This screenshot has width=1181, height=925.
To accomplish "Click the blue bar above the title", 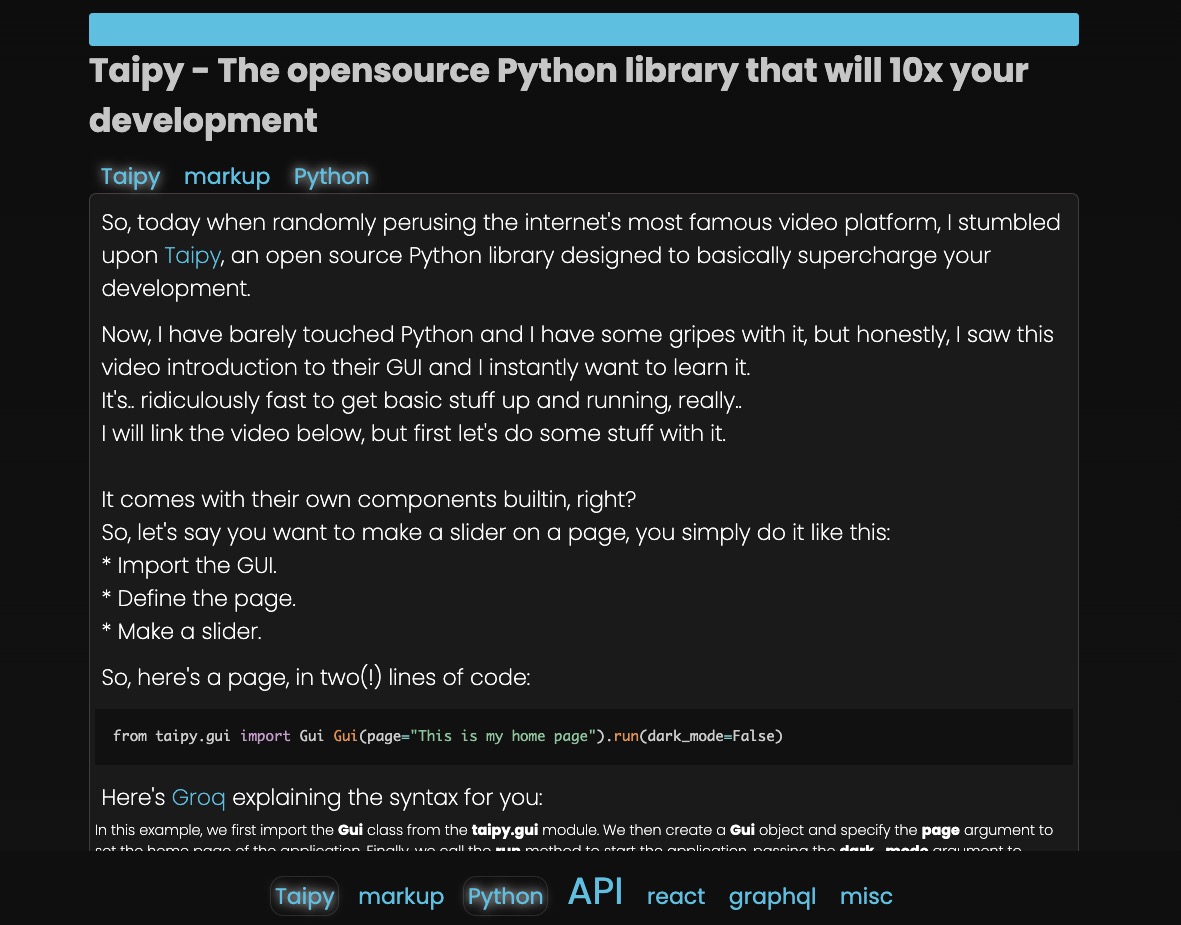I will coord(584,29).
